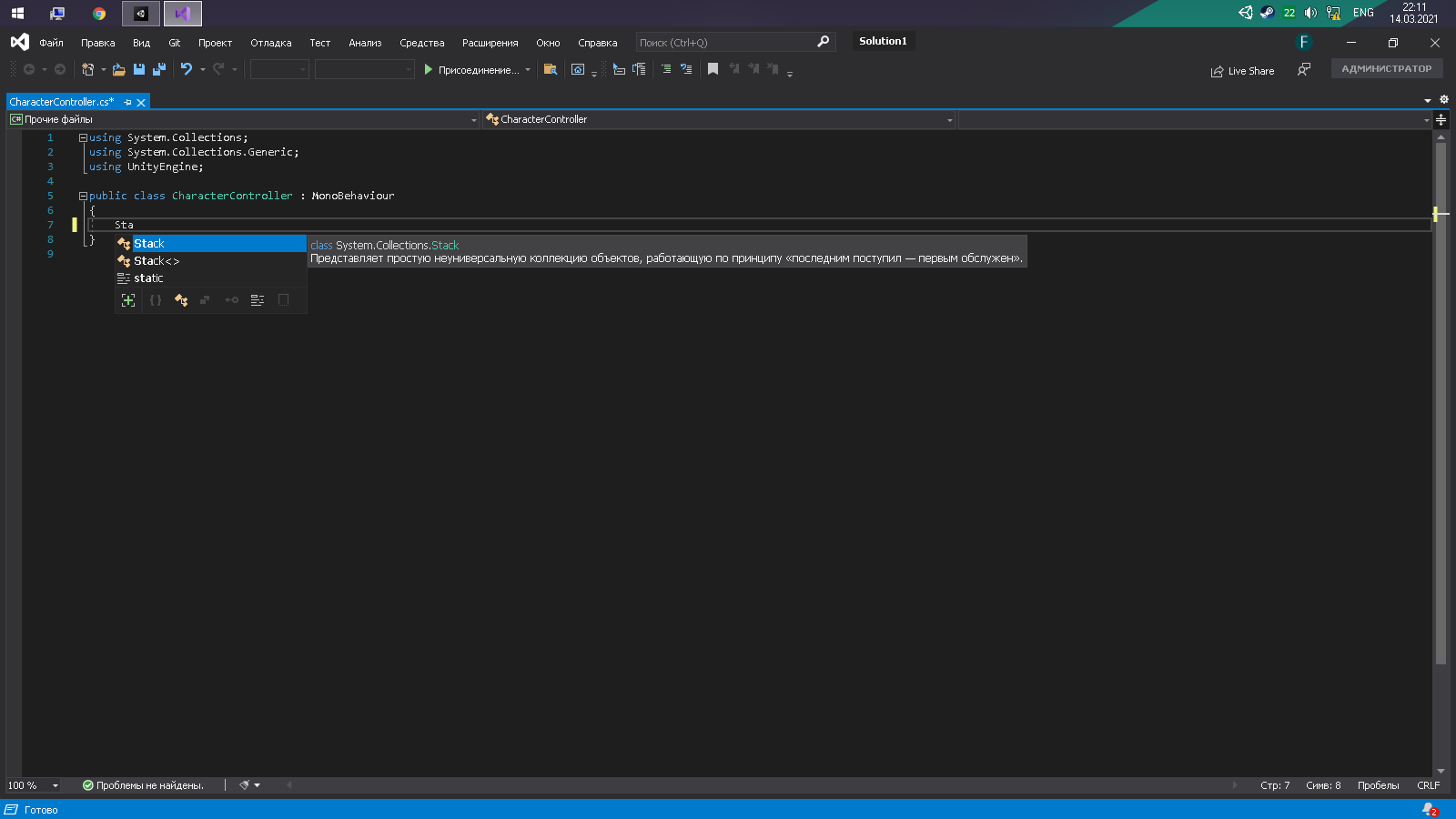Screen dimensions: 1456x819
Task: Toggle the structures filter in IntelliSense
Action: coord(206,300)
